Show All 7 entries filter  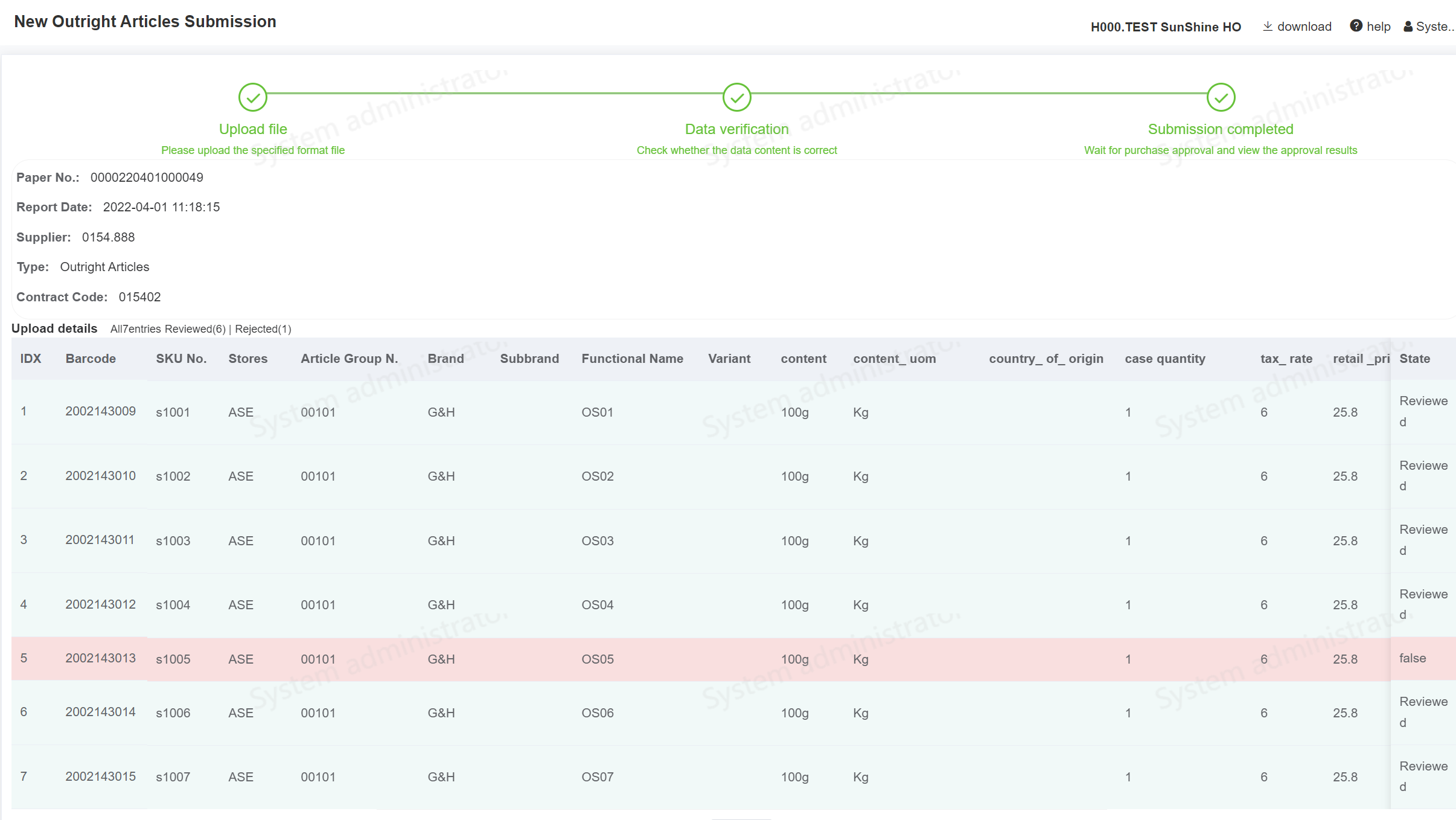point(136,329)
